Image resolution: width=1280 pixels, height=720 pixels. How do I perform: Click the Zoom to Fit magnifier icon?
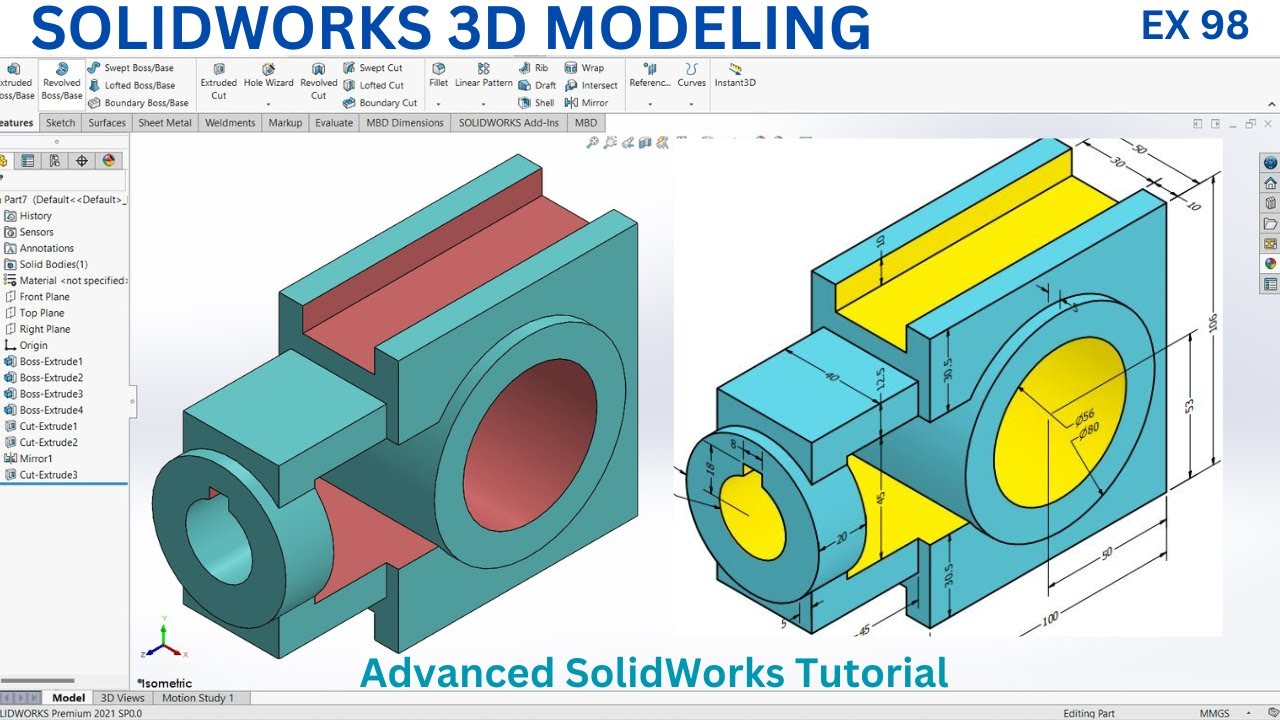[593, 143]
